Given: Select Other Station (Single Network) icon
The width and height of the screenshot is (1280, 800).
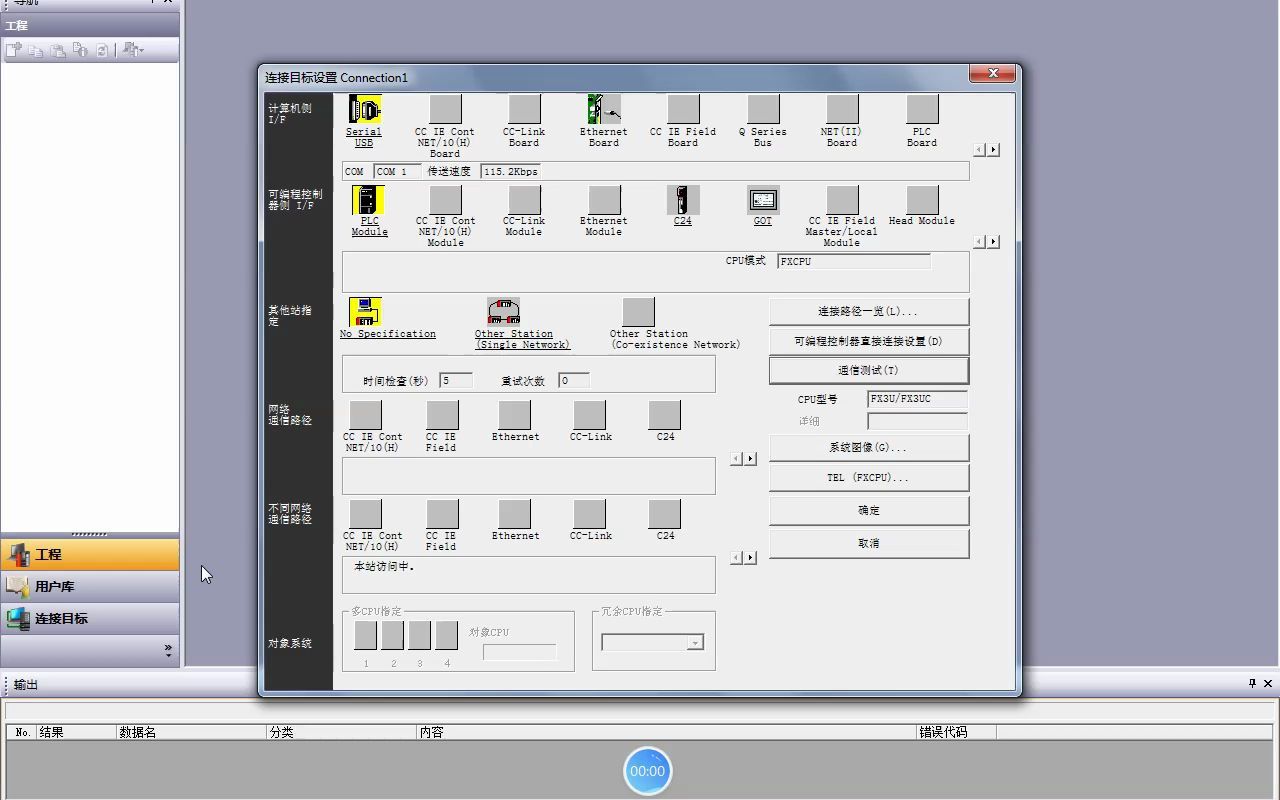Looking at the screenshot, I should (503, 311).
